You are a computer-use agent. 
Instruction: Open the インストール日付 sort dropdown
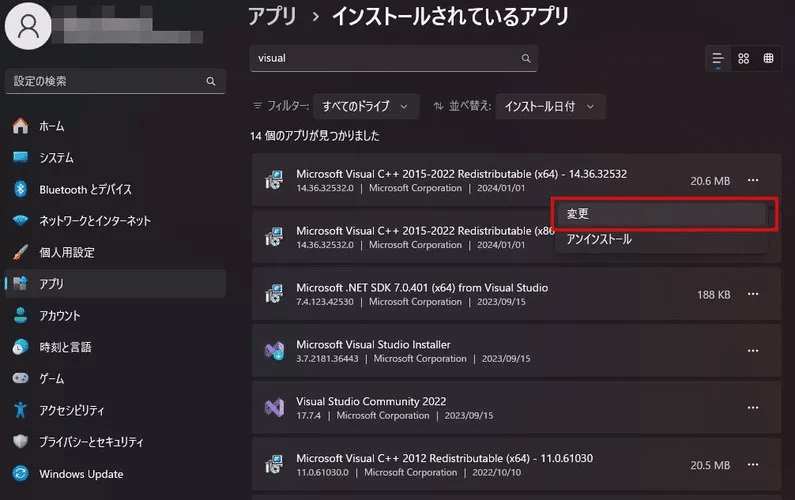pyautogui.click(x=550, y=106)
